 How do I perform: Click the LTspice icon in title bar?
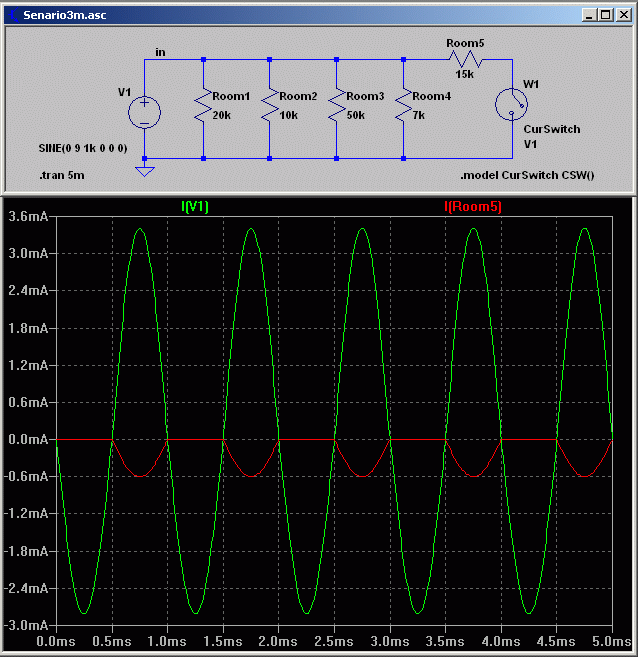pyautogui.click(x=14, y=15)
